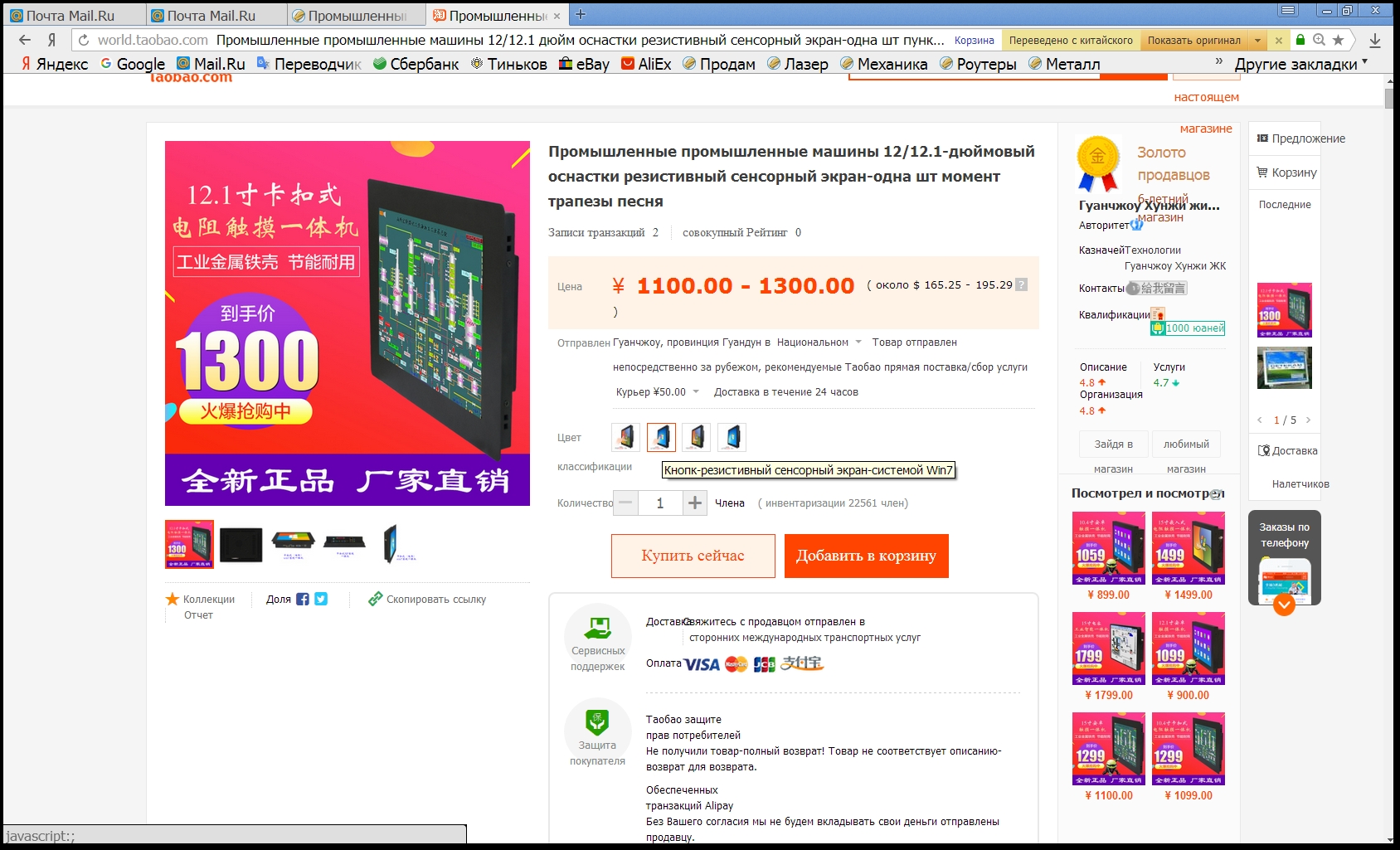Viewport: 1400px width, 850px height.
Task: Select the fourth color classification option
Action: coord(732,437)
